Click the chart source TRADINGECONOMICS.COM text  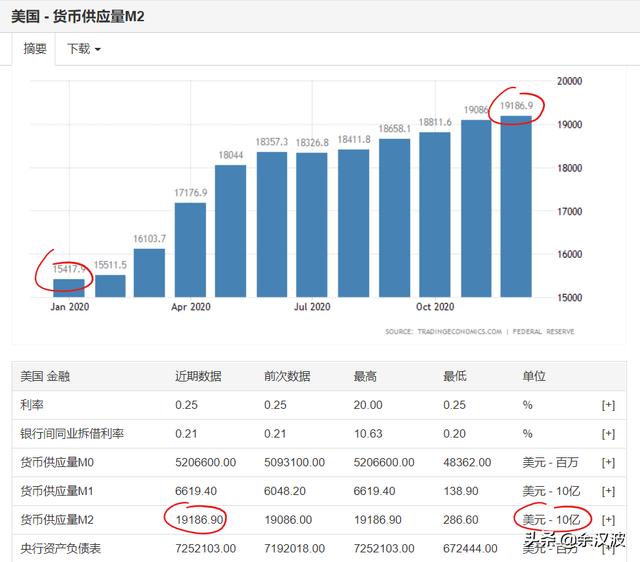[x=460, y=332]
